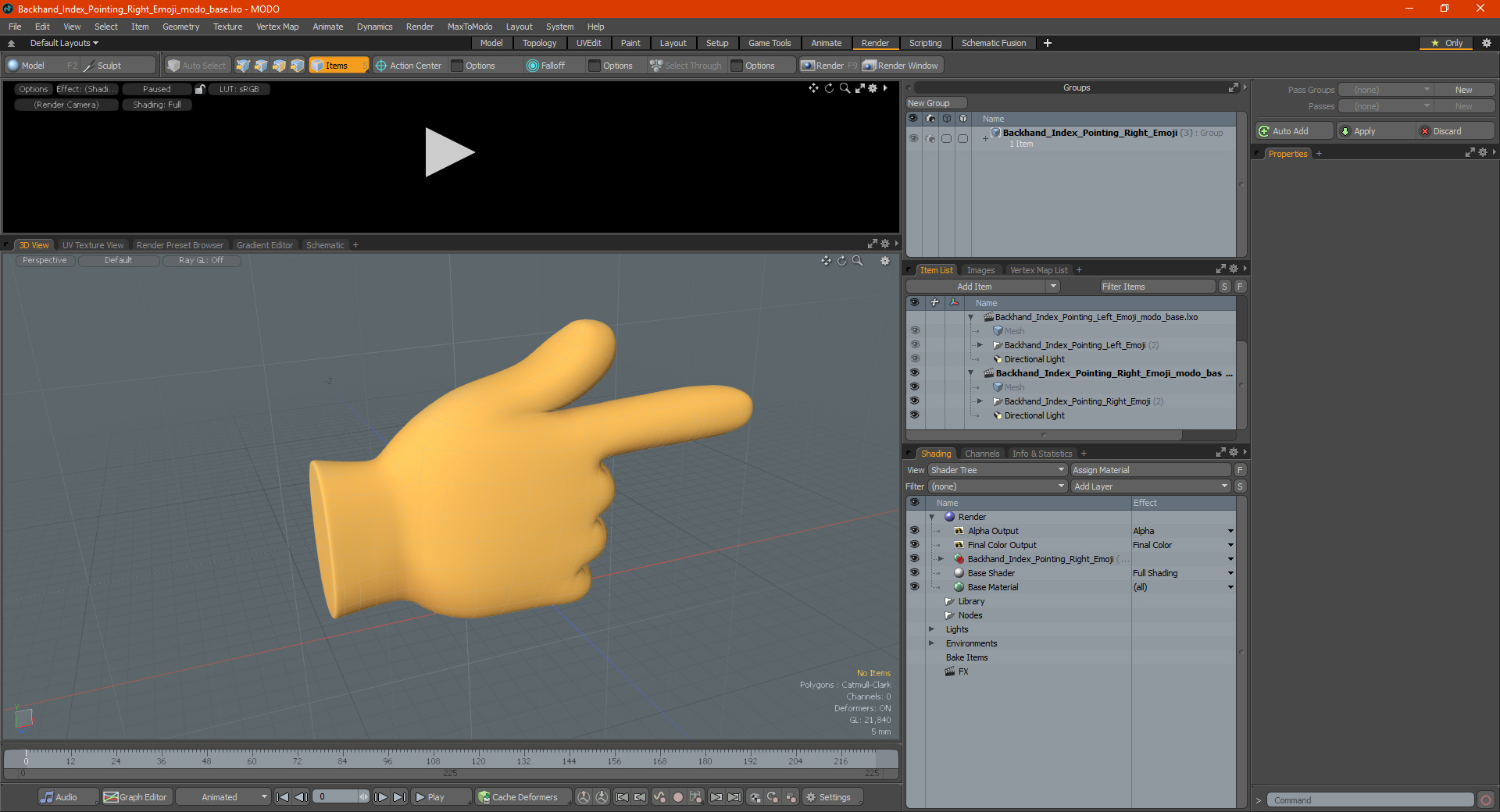Viewport: 1500px width, 812px height.
Task: Step forward one frame
Action: click(x=380, y=797)
